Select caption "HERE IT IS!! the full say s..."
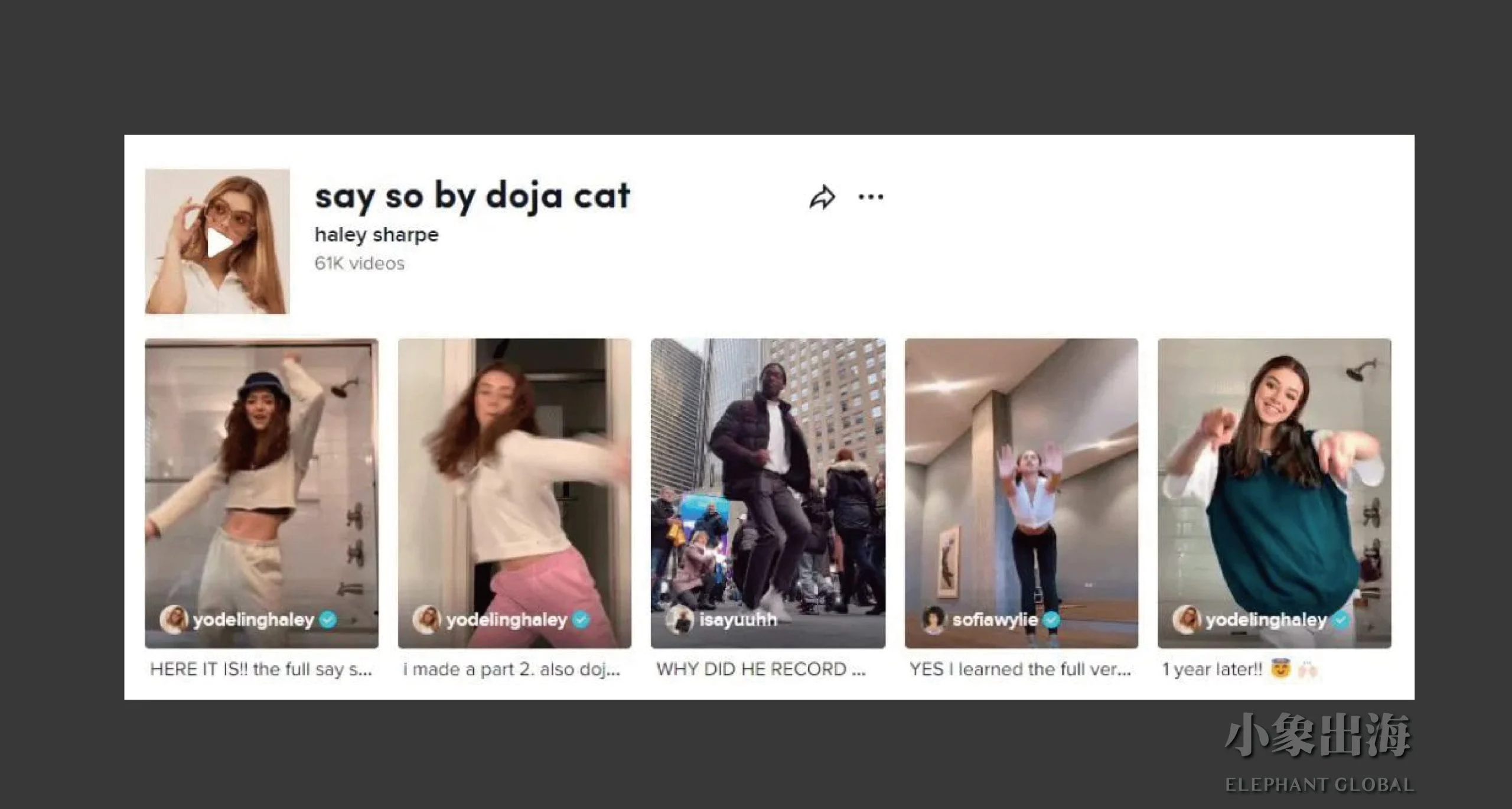This screenshot has width=1512, height=809. (x=261, y=670)
